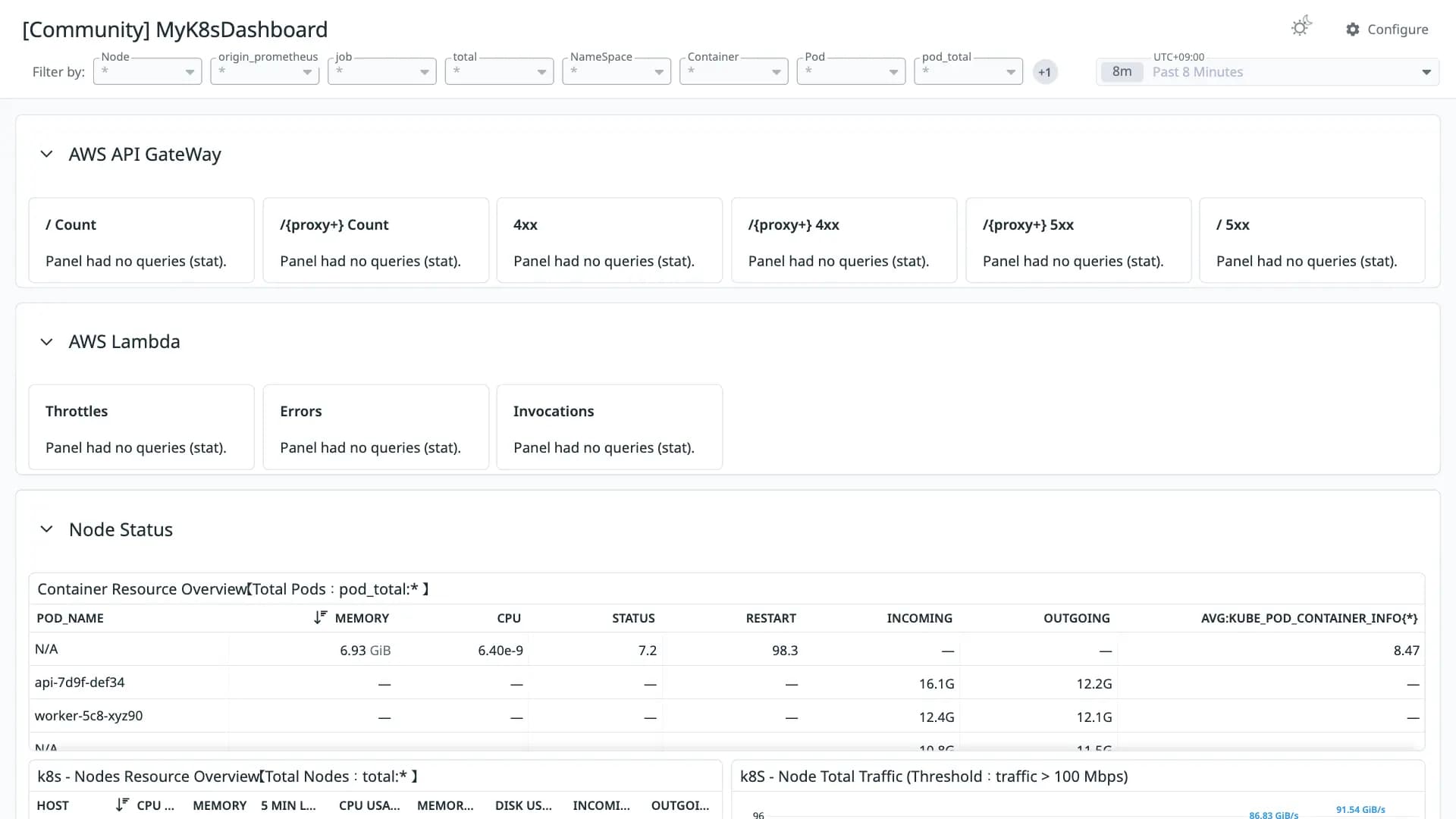The image size is (1456, 819).
Task: Collapse the AWS API GateWay section
Action: (46, 154)
